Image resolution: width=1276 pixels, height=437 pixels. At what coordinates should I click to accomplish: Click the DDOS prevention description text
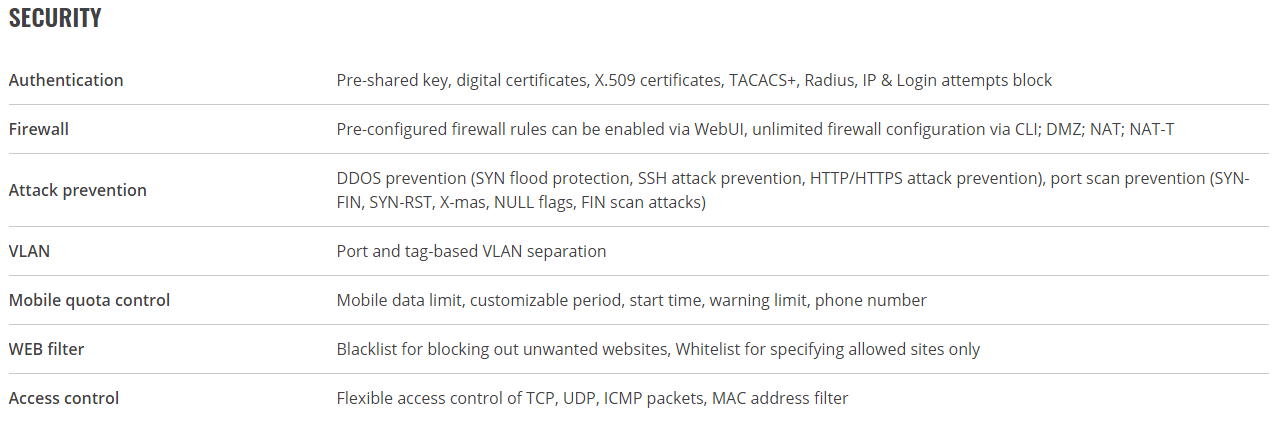[793, 190]
